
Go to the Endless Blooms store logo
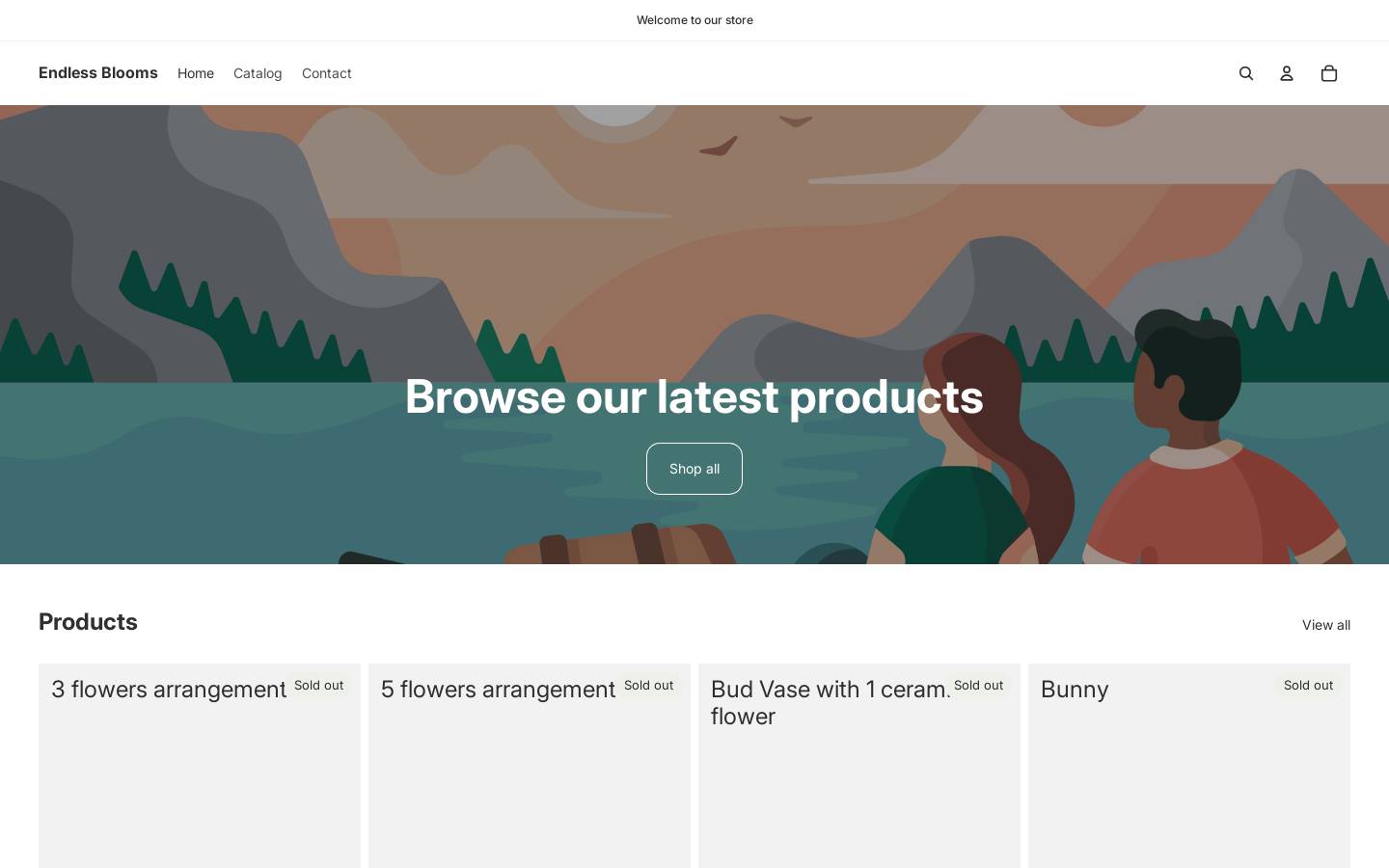click(x=98, y=73)
